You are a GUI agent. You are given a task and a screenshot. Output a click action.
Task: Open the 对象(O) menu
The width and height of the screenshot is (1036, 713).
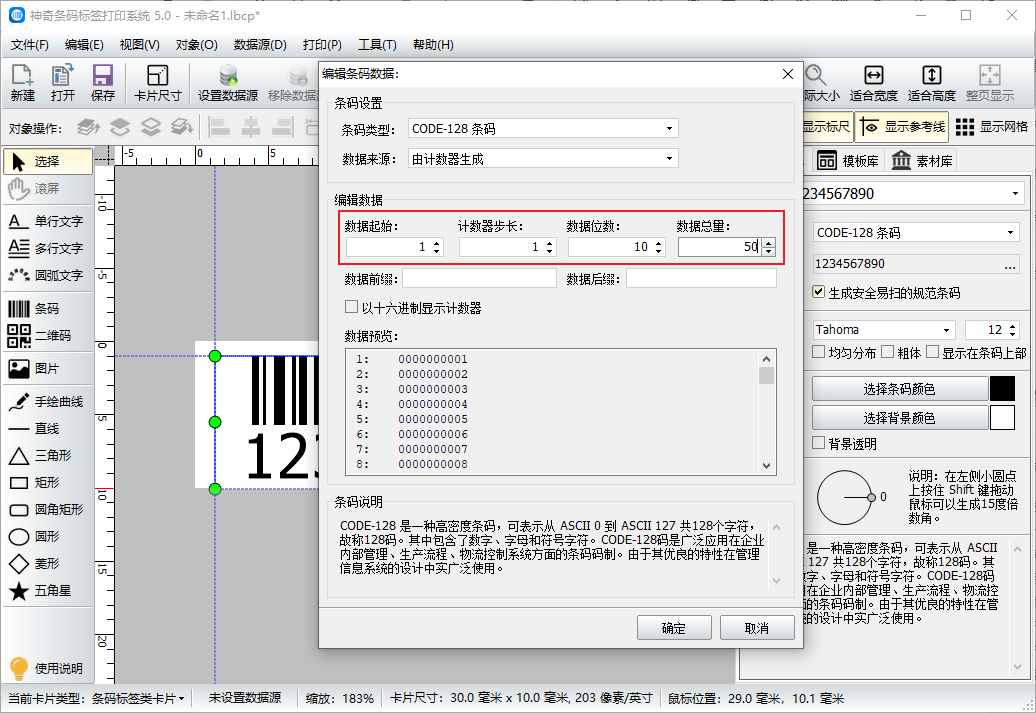[x=197, y=45]
